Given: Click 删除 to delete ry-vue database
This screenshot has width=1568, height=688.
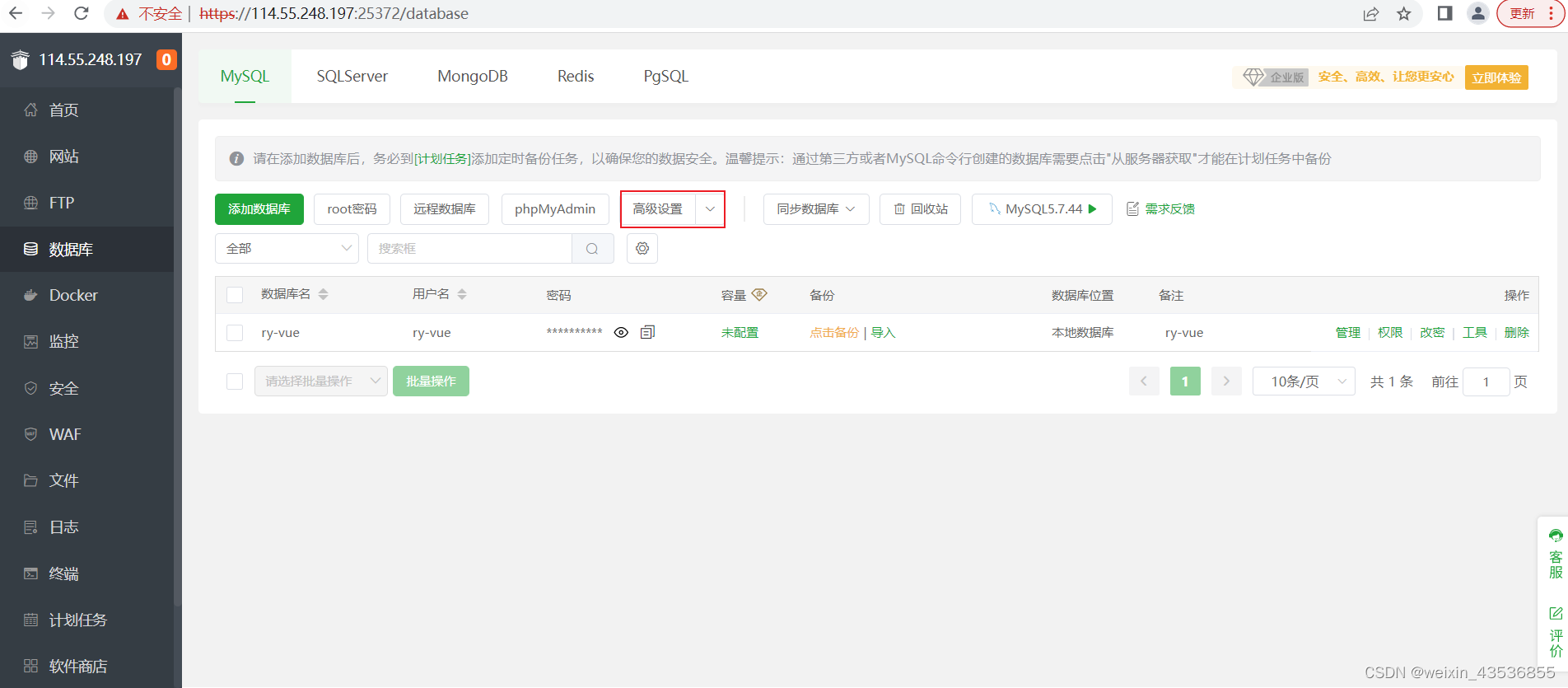Looking at the screenshot, I should (x=1517, y=333).
